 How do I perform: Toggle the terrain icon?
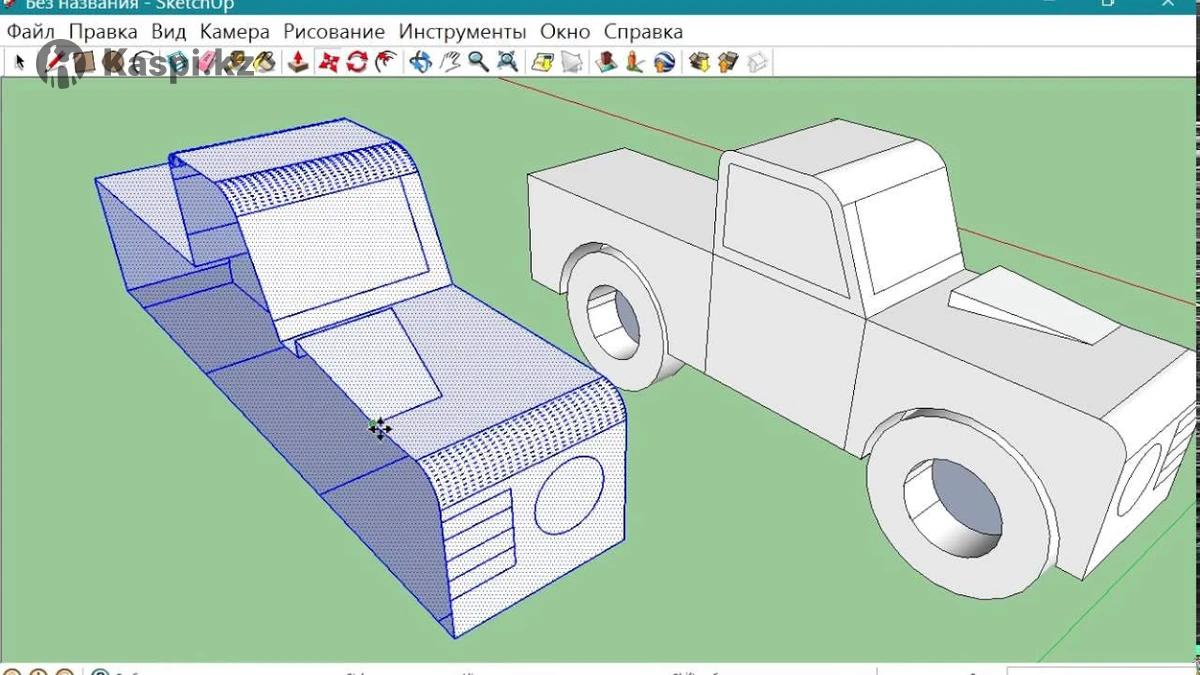(x=572, y=62)
